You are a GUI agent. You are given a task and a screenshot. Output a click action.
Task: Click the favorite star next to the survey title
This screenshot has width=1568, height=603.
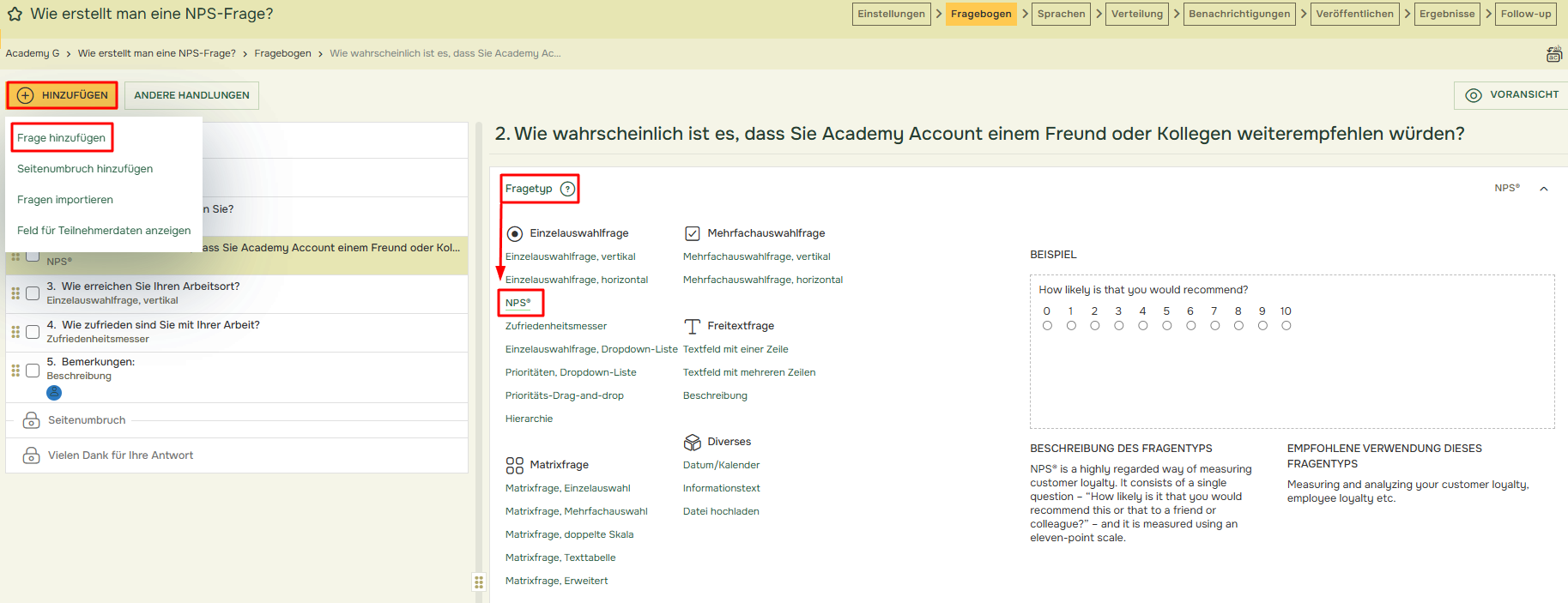point(15,15)
